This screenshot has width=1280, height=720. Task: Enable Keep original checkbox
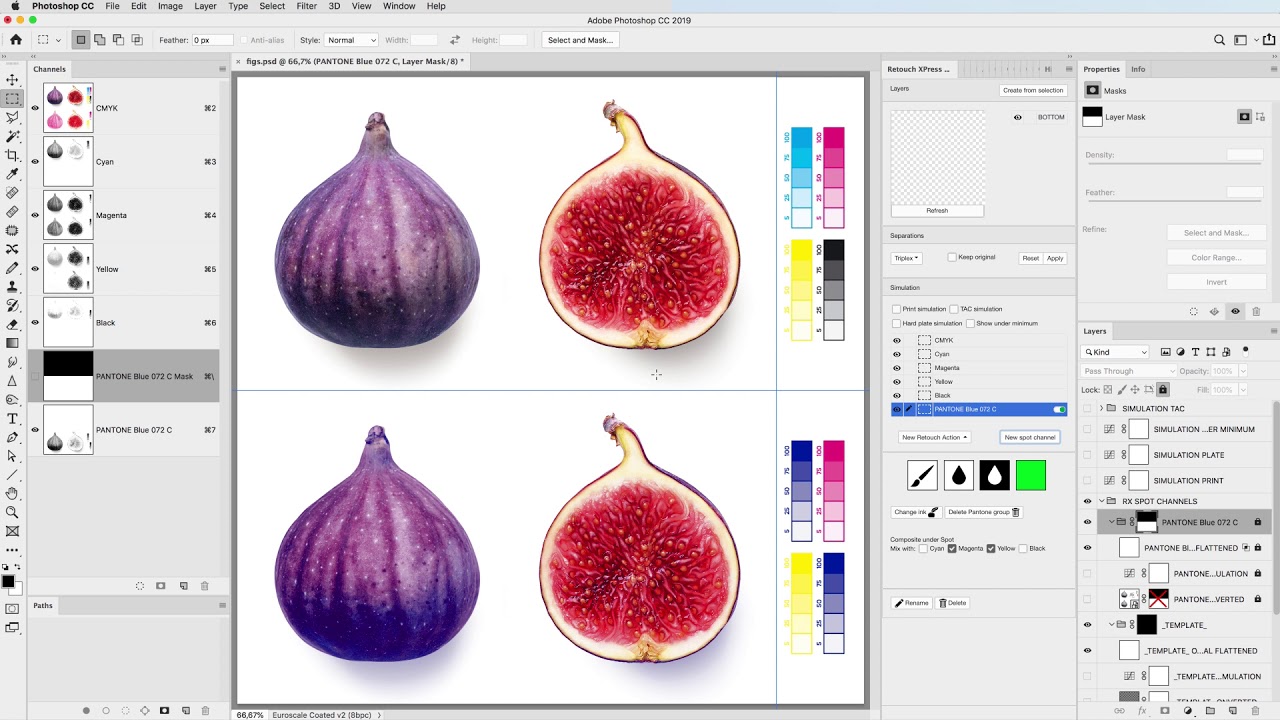point(952,257)
